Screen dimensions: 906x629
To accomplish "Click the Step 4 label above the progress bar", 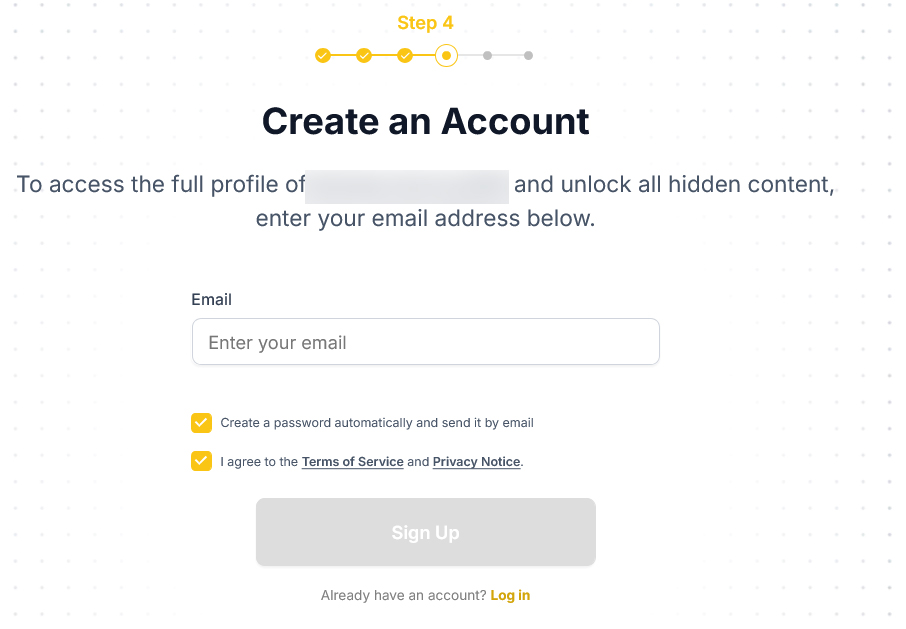I will [425, 22].
